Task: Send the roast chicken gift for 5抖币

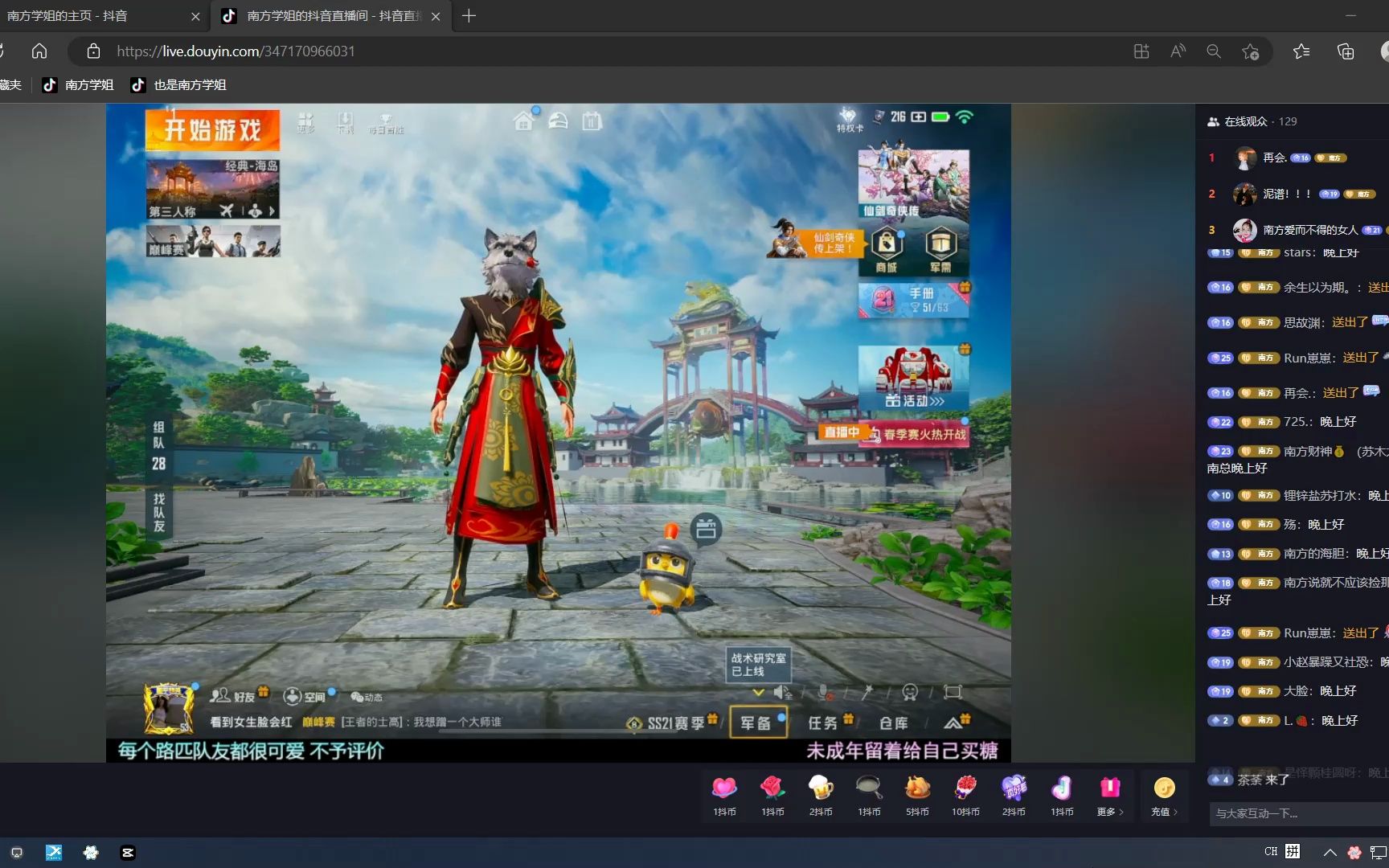Action: coord(917,795)
